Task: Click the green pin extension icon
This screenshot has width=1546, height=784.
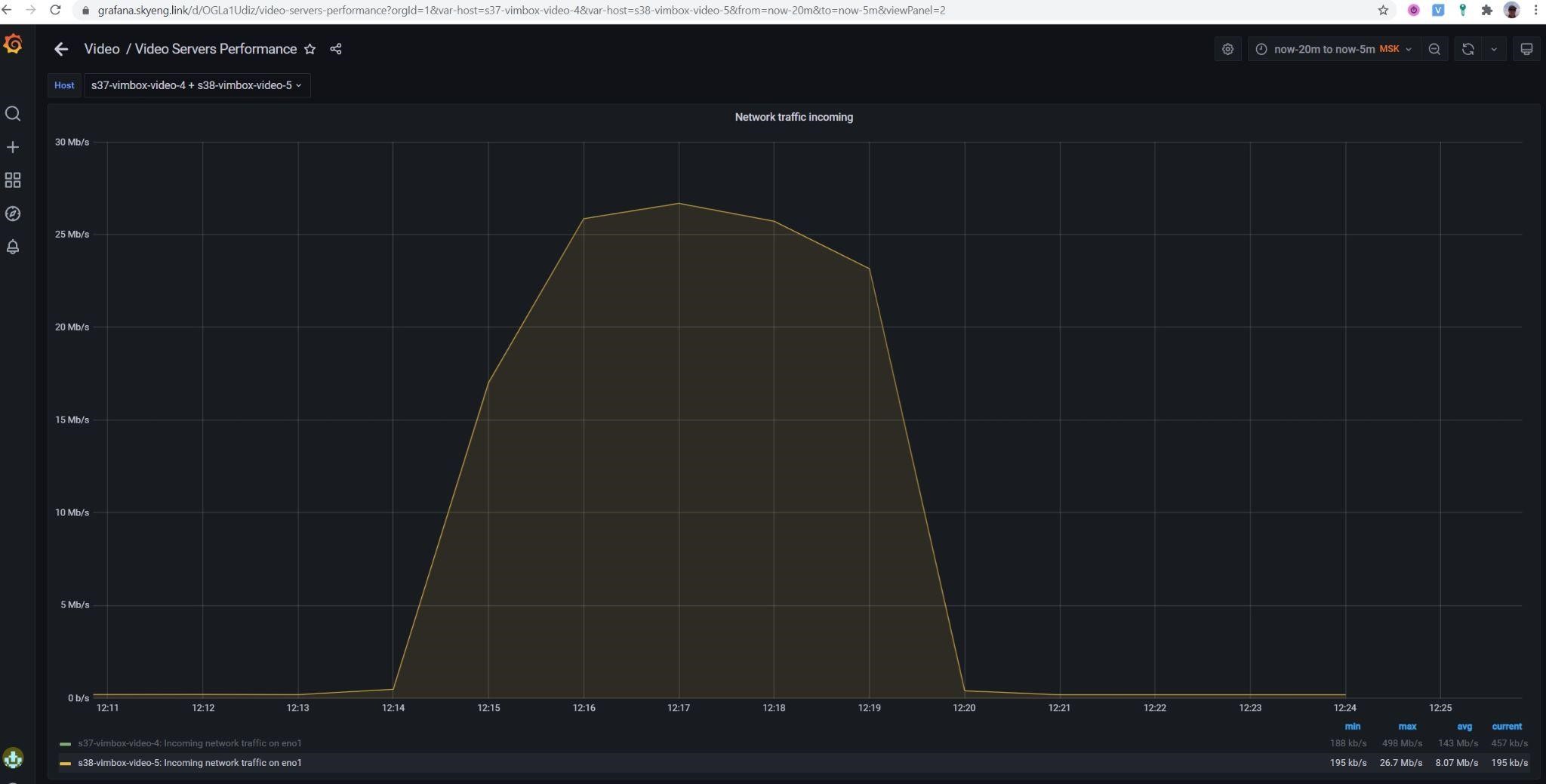Action: coord(1462,10)
